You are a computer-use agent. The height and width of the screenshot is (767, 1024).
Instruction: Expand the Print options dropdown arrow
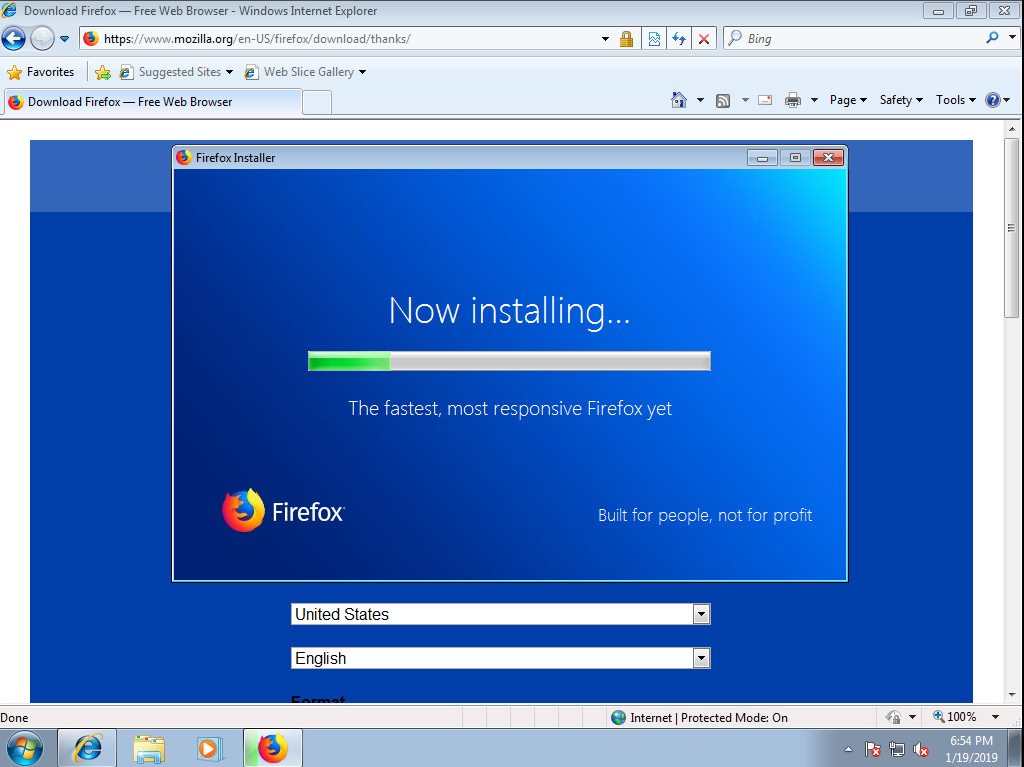(x=814, y=100)
